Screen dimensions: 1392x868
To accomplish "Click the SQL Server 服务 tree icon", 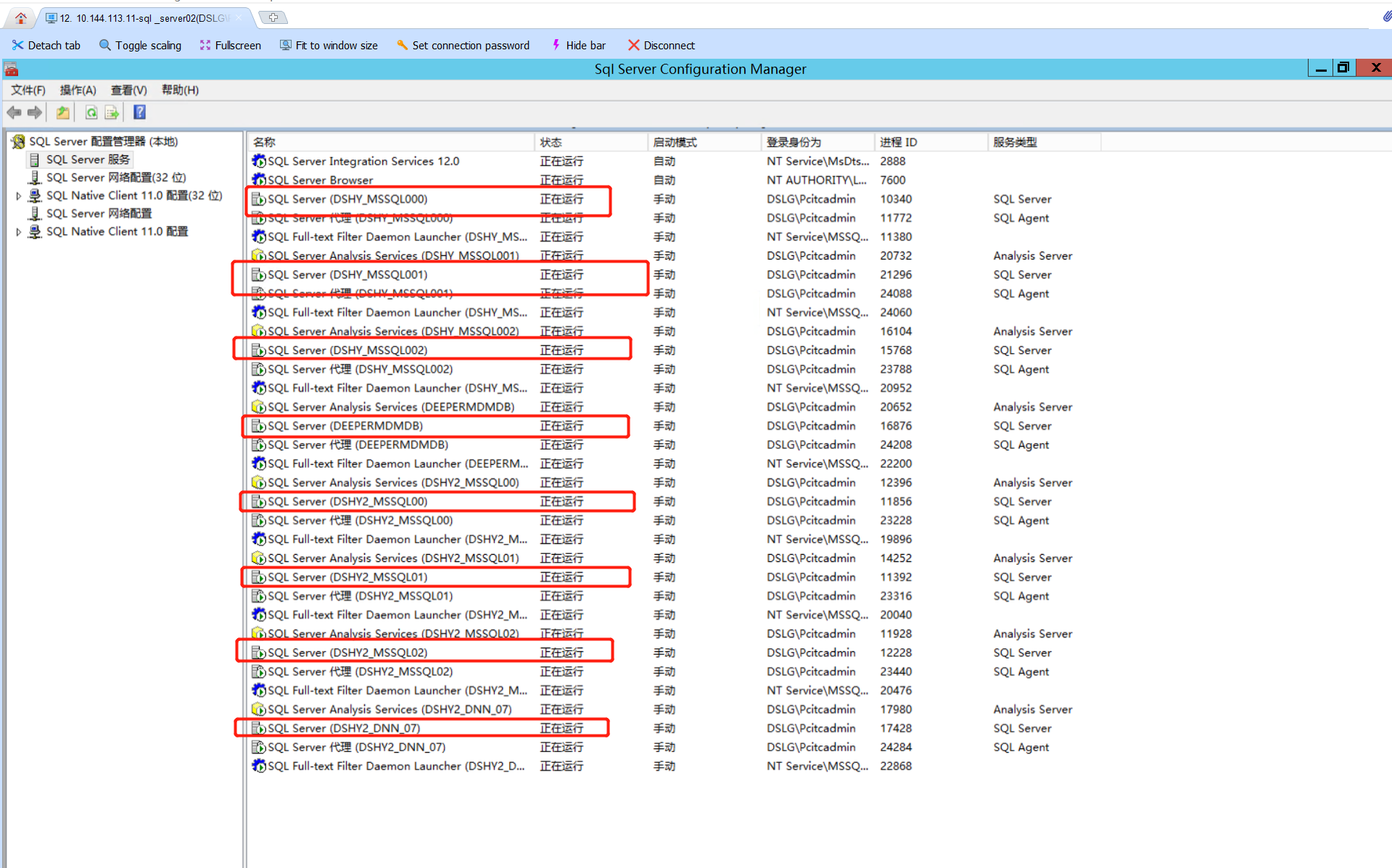I will [34, 160].
